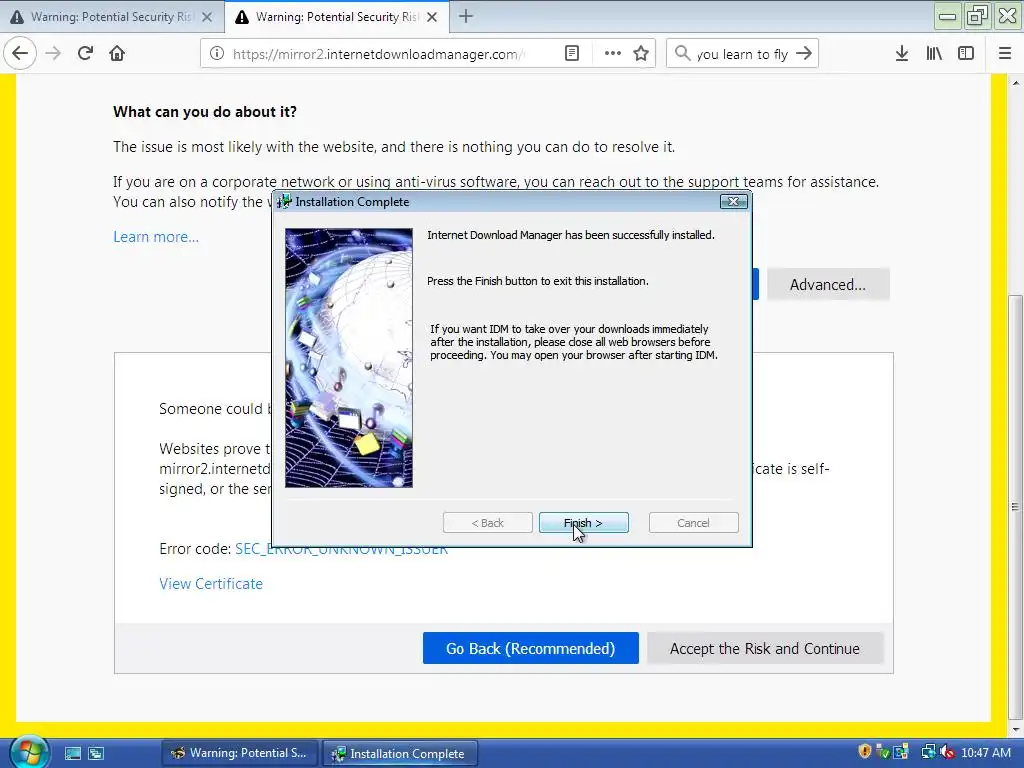Activate Installation Complete taskbar button
The width and height of the screenshot is (1024, 768).
point(400,753)
